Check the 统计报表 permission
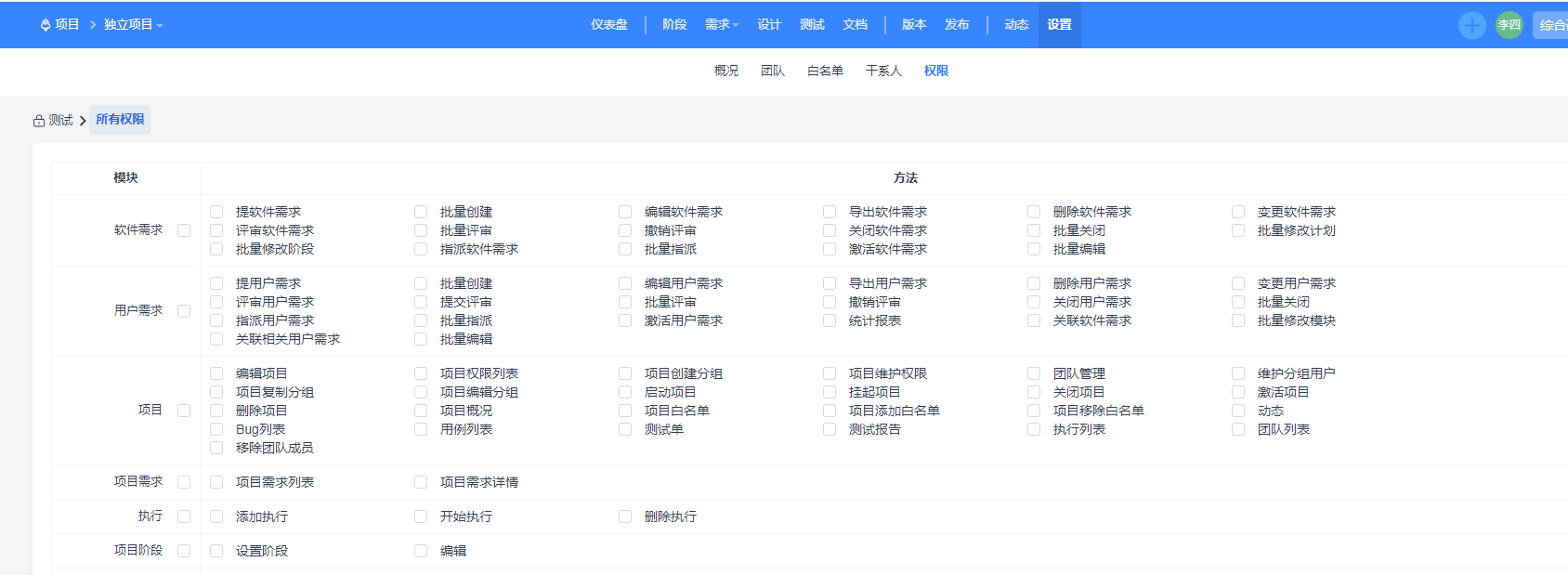1568x575 pixels. tap(830, 320)
